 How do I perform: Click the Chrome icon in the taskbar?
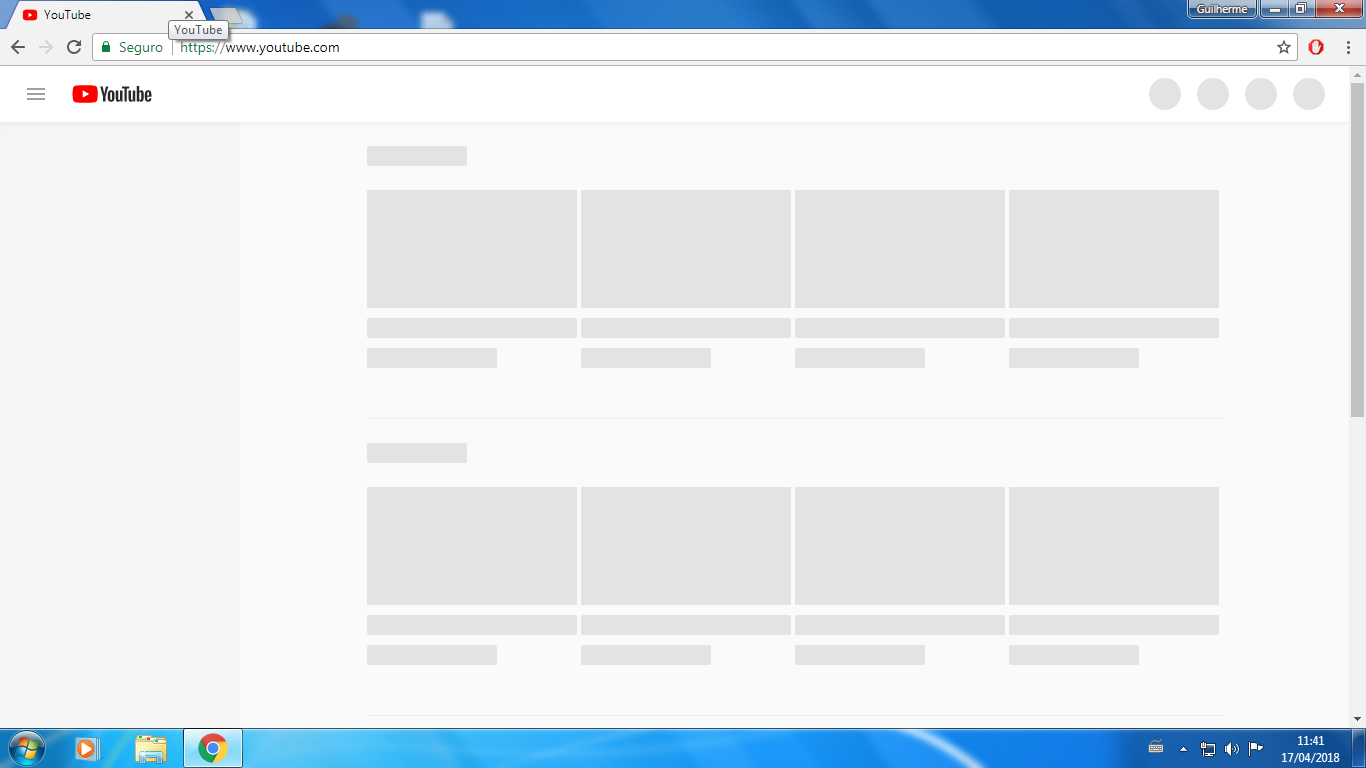(x=212, y=748)
